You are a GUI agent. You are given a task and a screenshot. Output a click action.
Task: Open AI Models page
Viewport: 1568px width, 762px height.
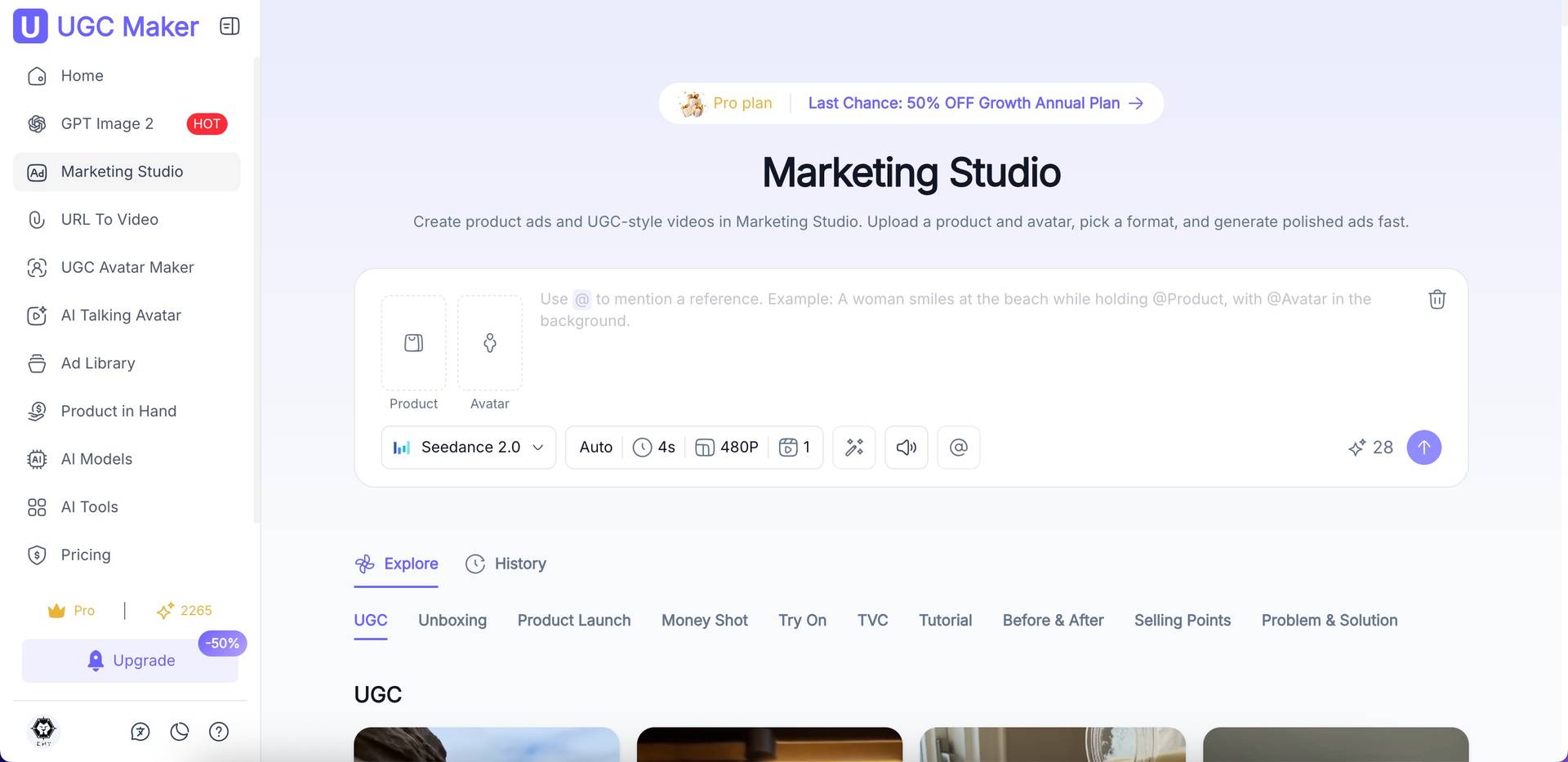(127, 460)
